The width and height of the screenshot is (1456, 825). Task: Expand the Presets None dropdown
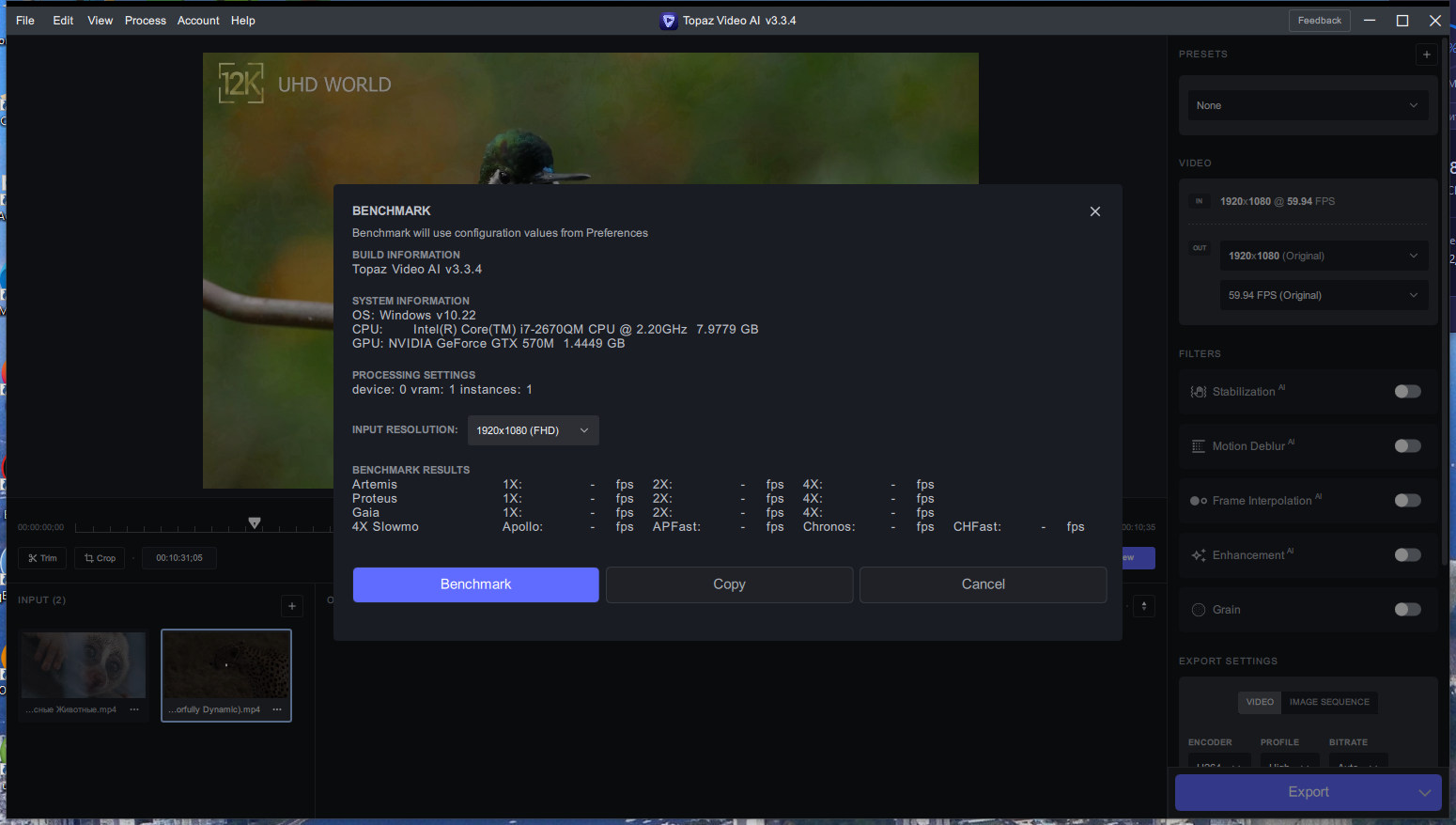pyautogui.click(x=1308, y=105)
